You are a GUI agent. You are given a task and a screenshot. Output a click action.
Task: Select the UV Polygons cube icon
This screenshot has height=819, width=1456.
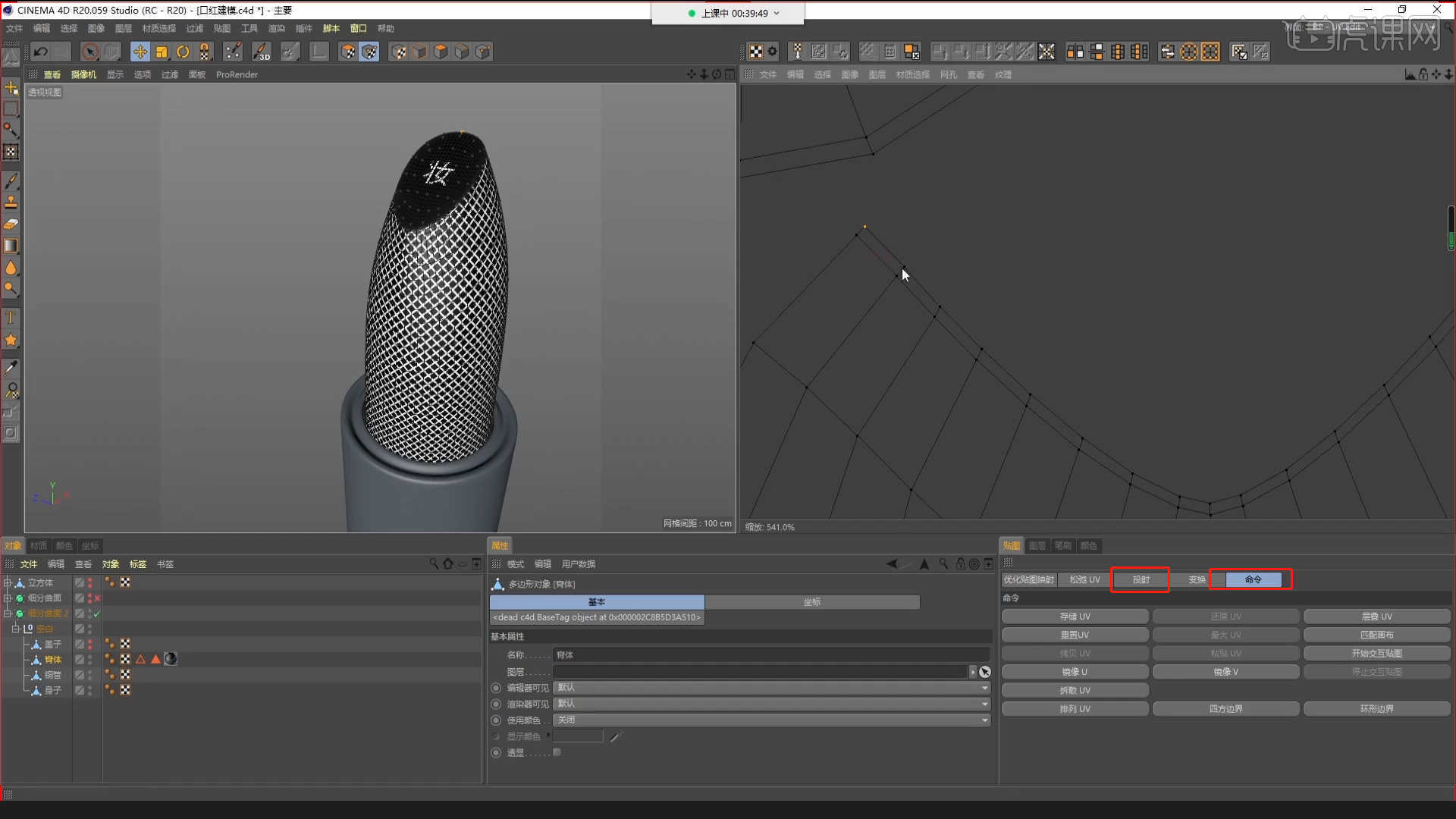tap(348, 52)
